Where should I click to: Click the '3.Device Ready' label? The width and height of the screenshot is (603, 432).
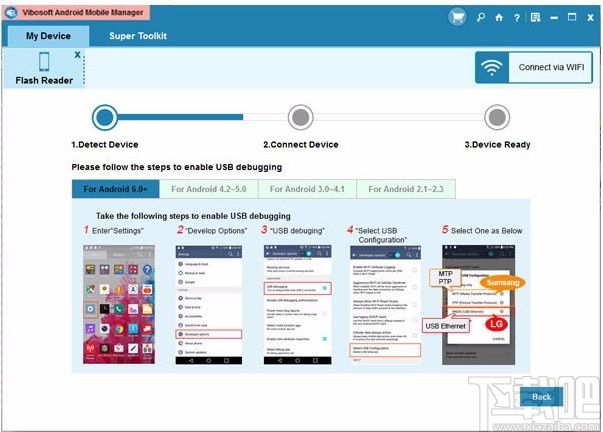point(497,145)
